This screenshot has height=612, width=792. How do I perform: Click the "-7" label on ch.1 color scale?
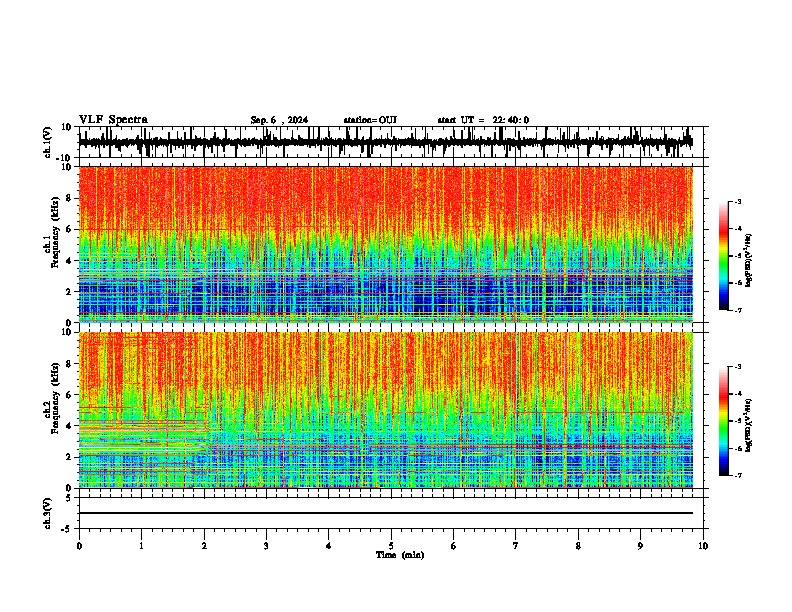click(x=738, y=310)
